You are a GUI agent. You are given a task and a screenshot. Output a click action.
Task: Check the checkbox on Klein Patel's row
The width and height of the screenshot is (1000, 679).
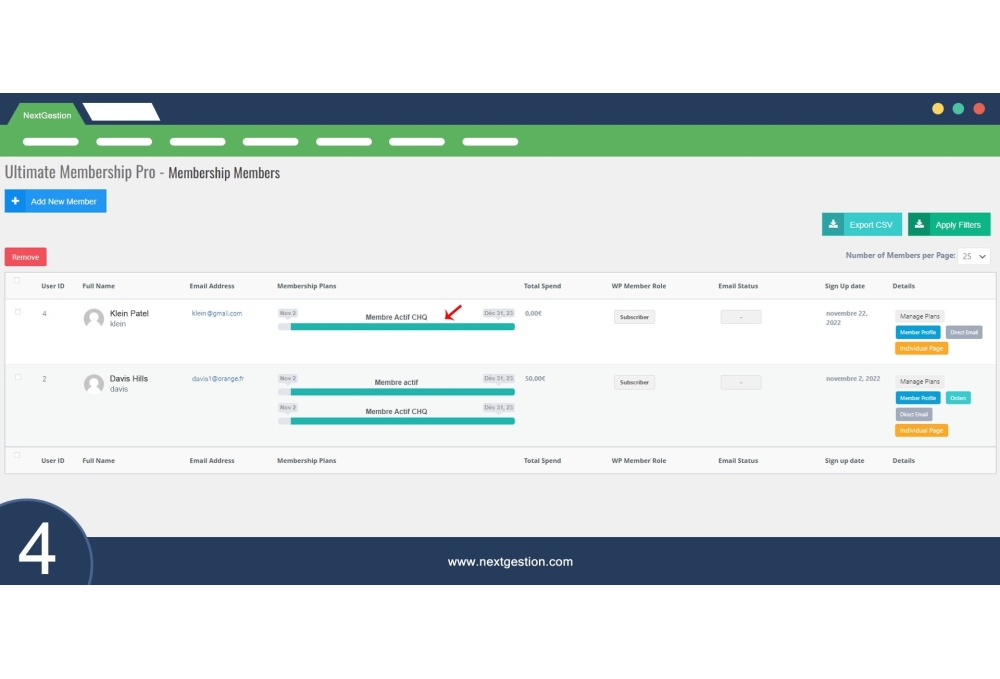[17, 311]
